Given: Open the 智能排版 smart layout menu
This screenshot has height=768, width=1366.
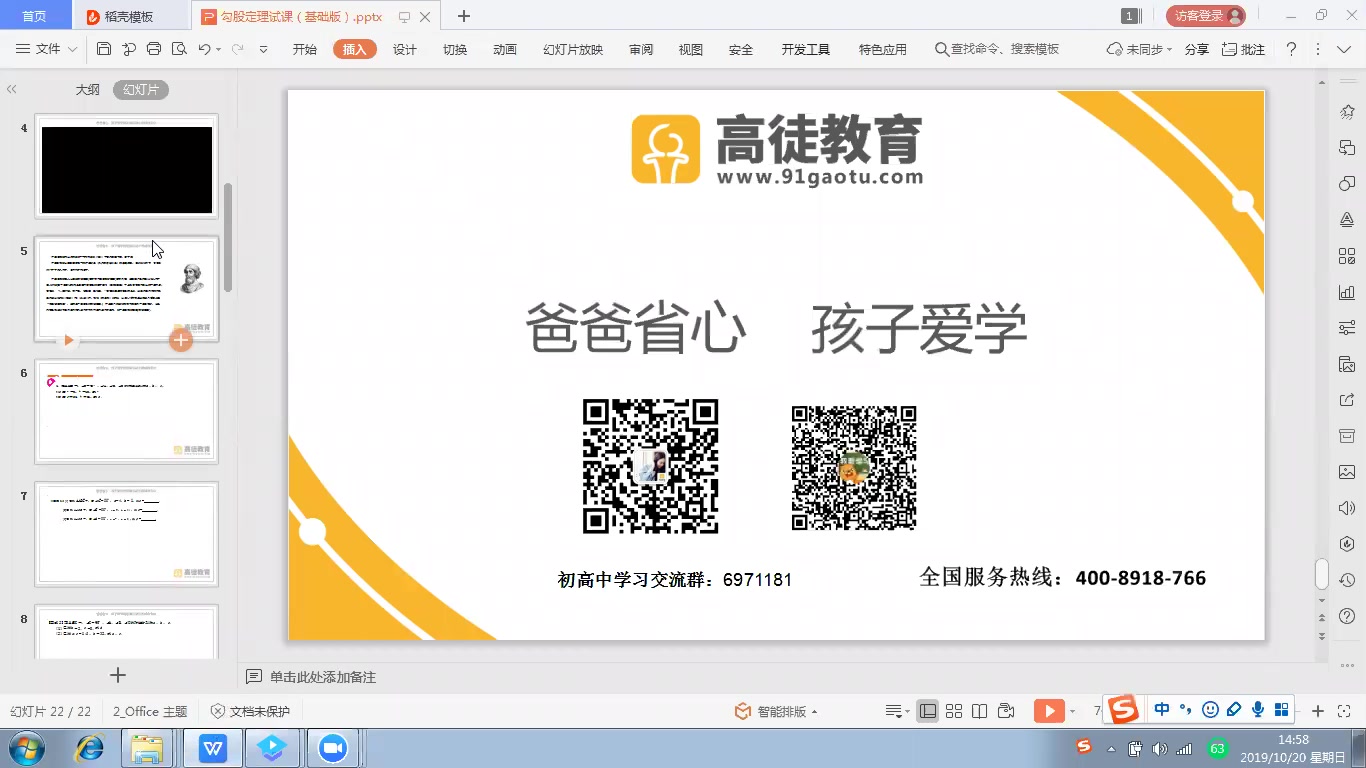Looking at the screenshot, I should 776,711.
